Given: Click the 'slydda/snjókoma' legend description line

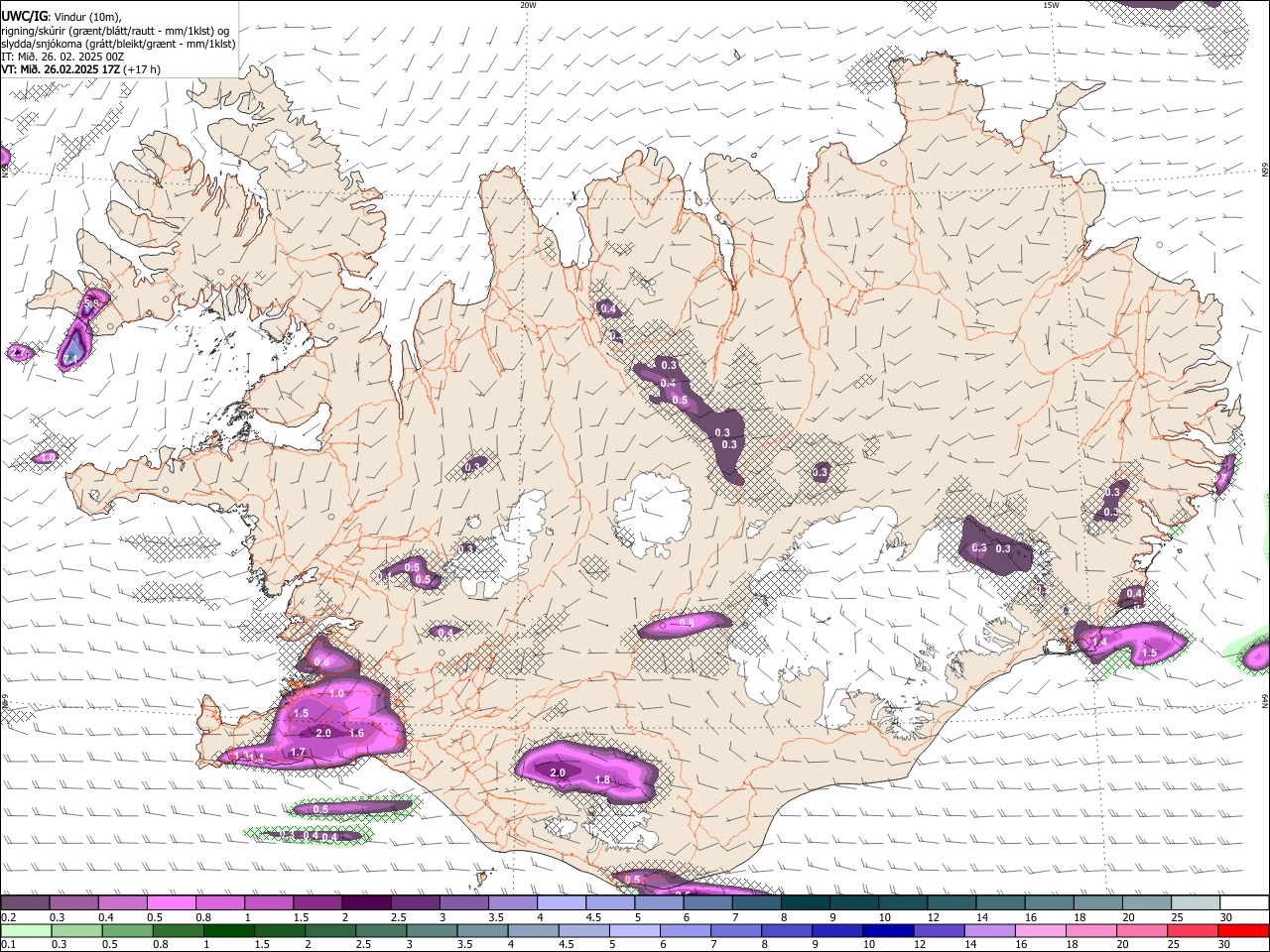Looking at the screenshot, I should click(118, 44).
